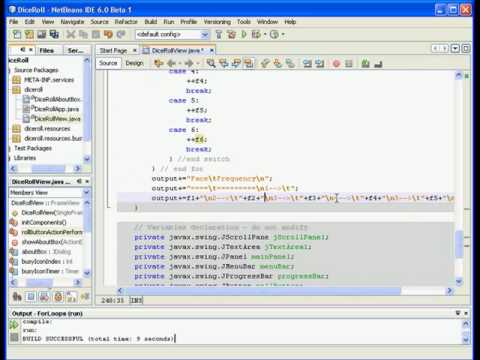Click the Paste toolbar icon
Screen dimensions: 480x360
96,34
